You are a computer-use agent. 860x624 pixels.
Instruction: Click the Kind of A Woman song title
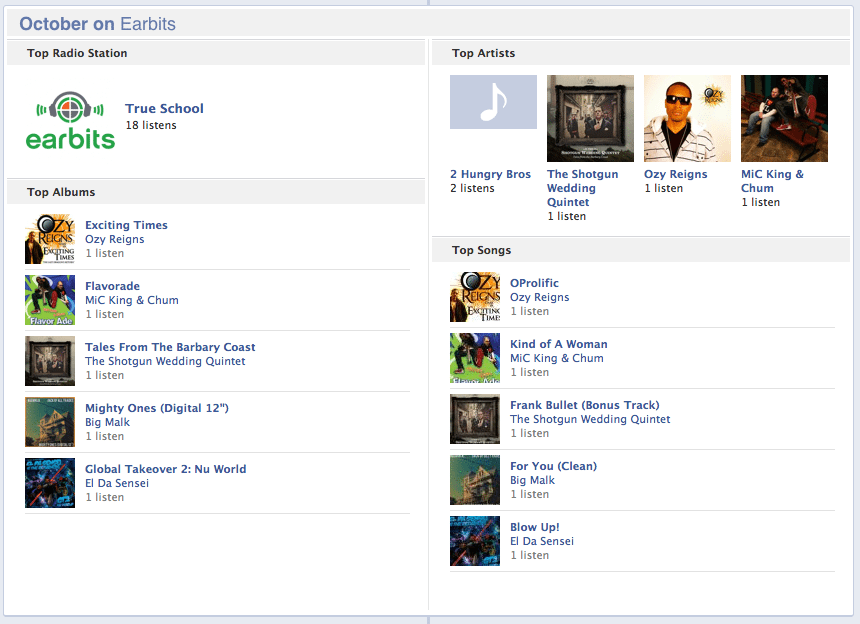(558, 344)
